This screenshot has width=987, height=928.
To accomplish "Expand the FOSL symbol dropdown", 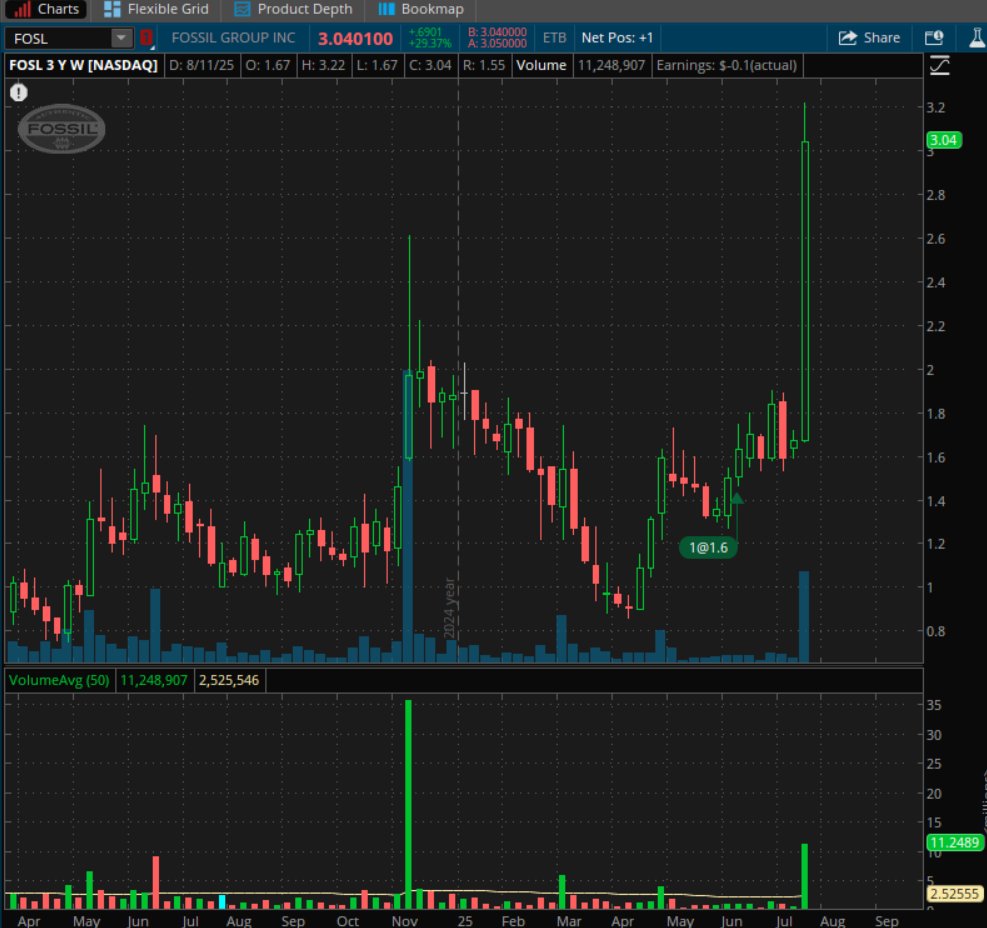I will [x=121, y=37].
